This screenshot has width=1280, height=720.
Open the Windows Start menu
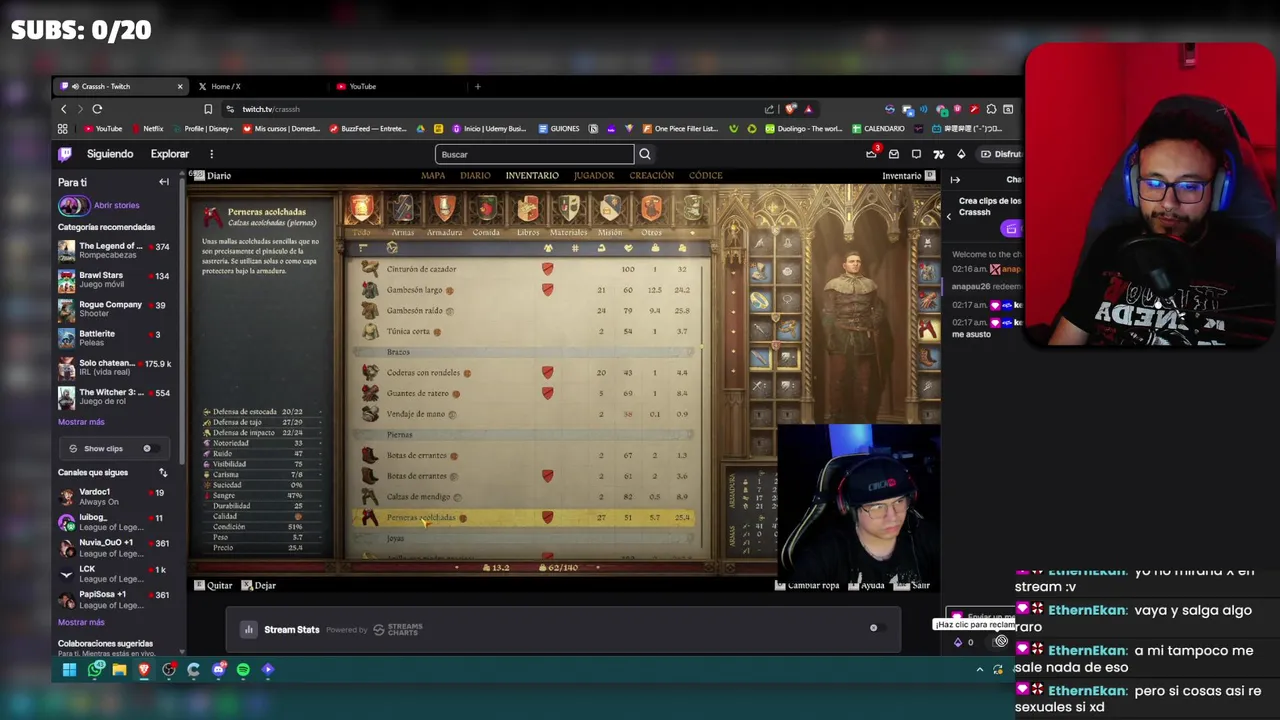tap(69, 670)
